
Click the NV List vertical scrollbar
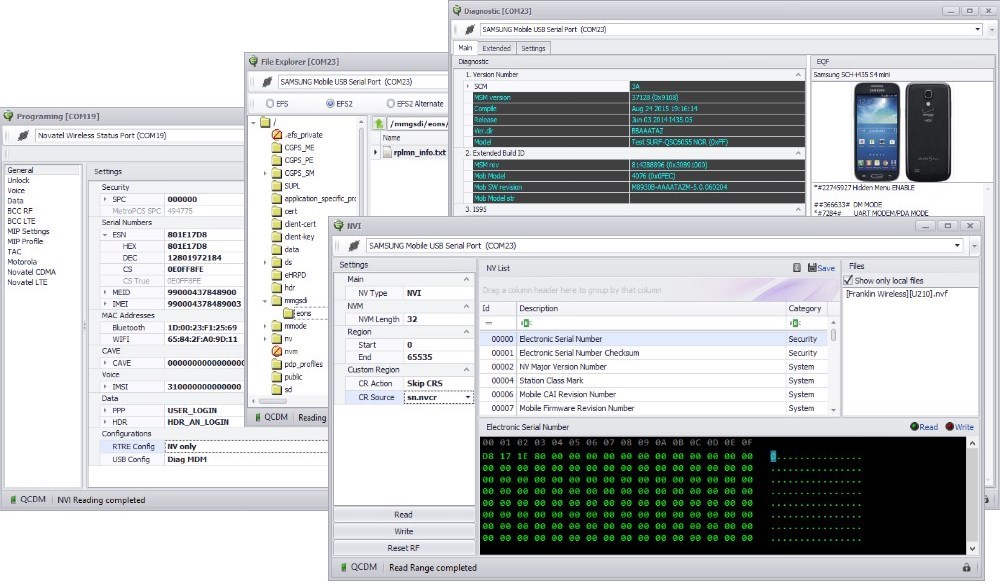pos(833,366)
